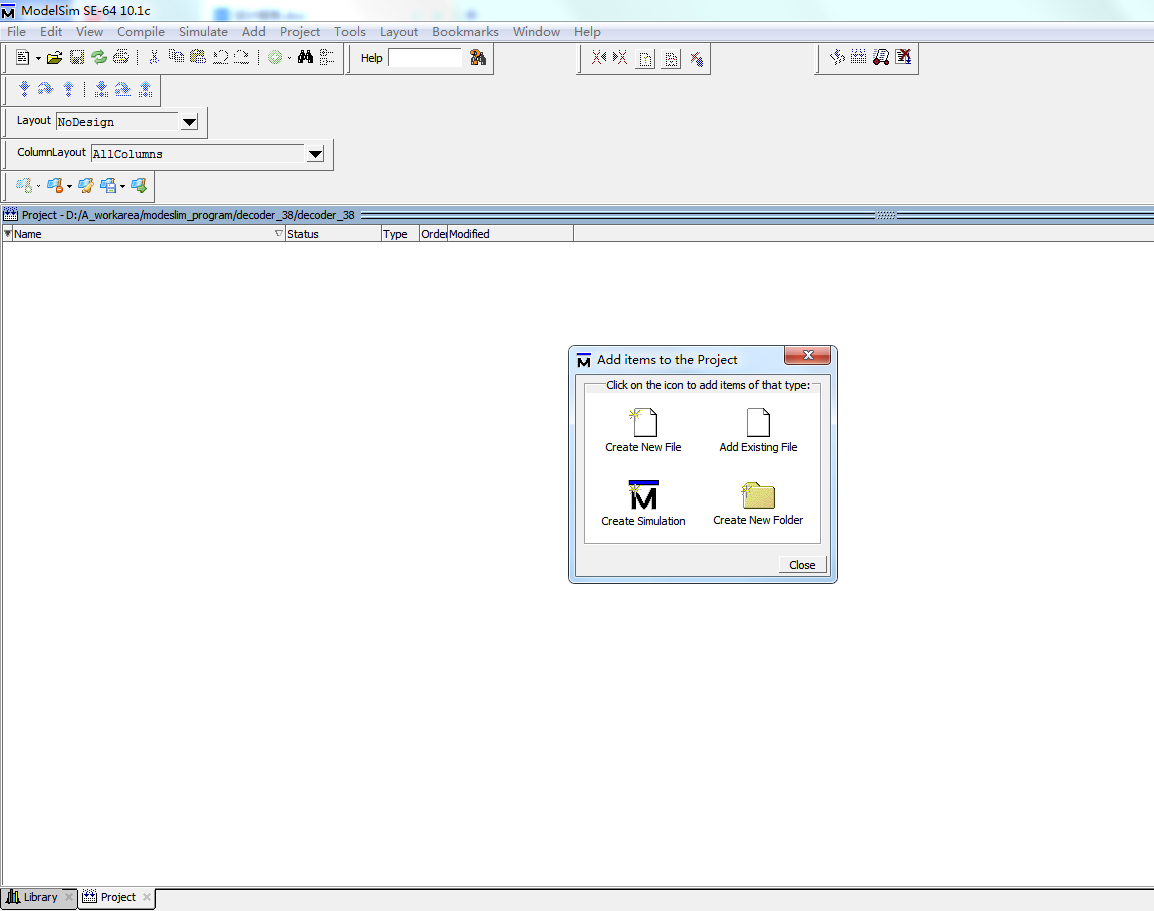The image size is (1154, 911).
Task: Open the File menu
Action: coord(16,32)
